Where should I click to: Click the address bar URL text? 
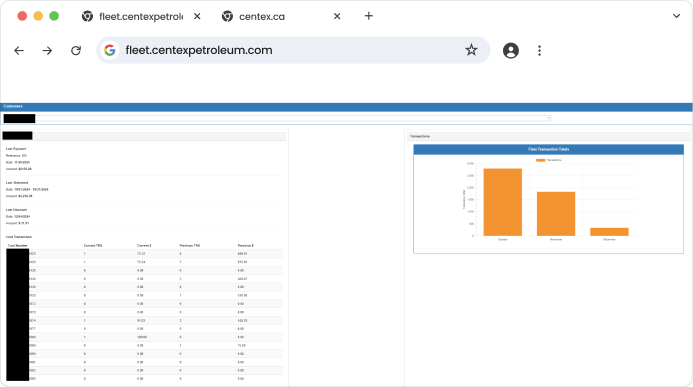tap(199, 50)
